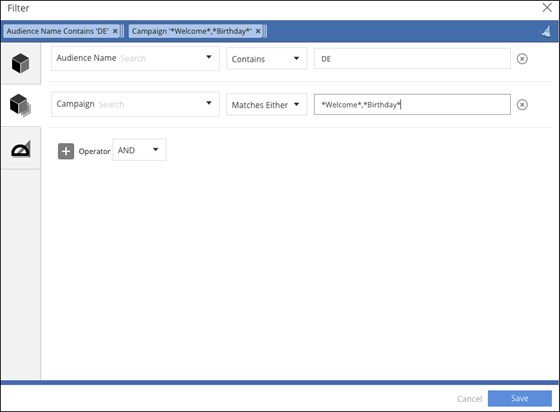The width and height of the screenshot is (560, 412).
Task: Remove the Campaign filter row
Action: click(522, 105)
